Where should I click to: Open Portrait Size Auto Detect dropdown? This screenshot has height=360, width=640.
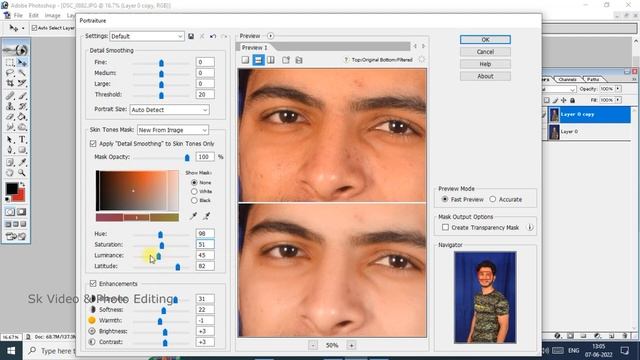click(169, 110)
